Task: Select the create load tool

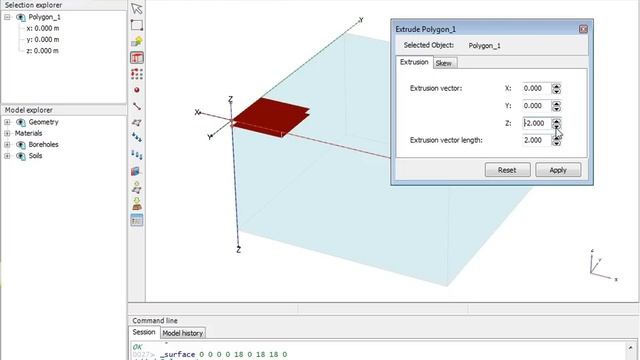Action: 137,138
